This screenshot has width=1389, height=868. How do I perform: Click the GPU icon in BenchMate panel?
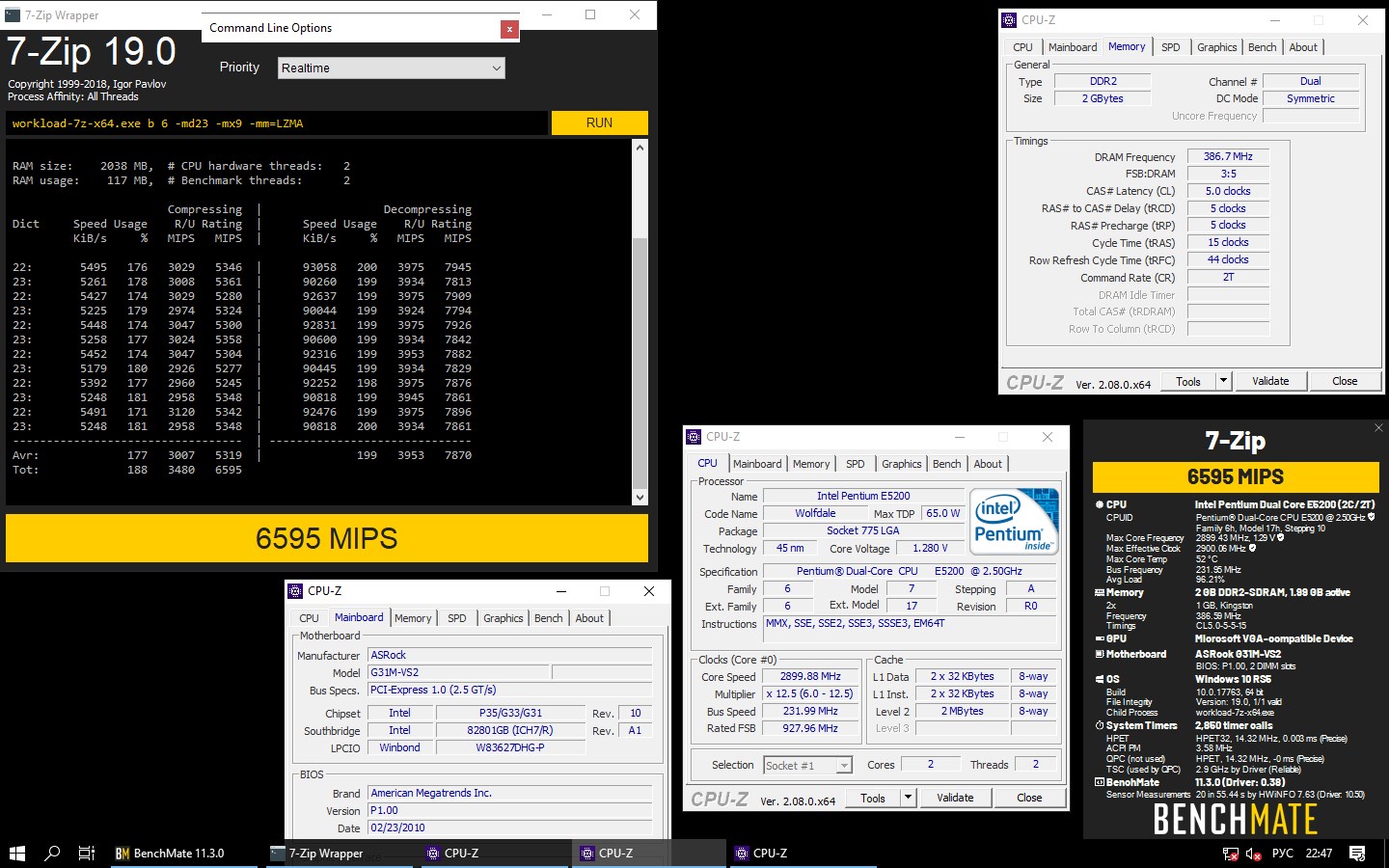1099,638
